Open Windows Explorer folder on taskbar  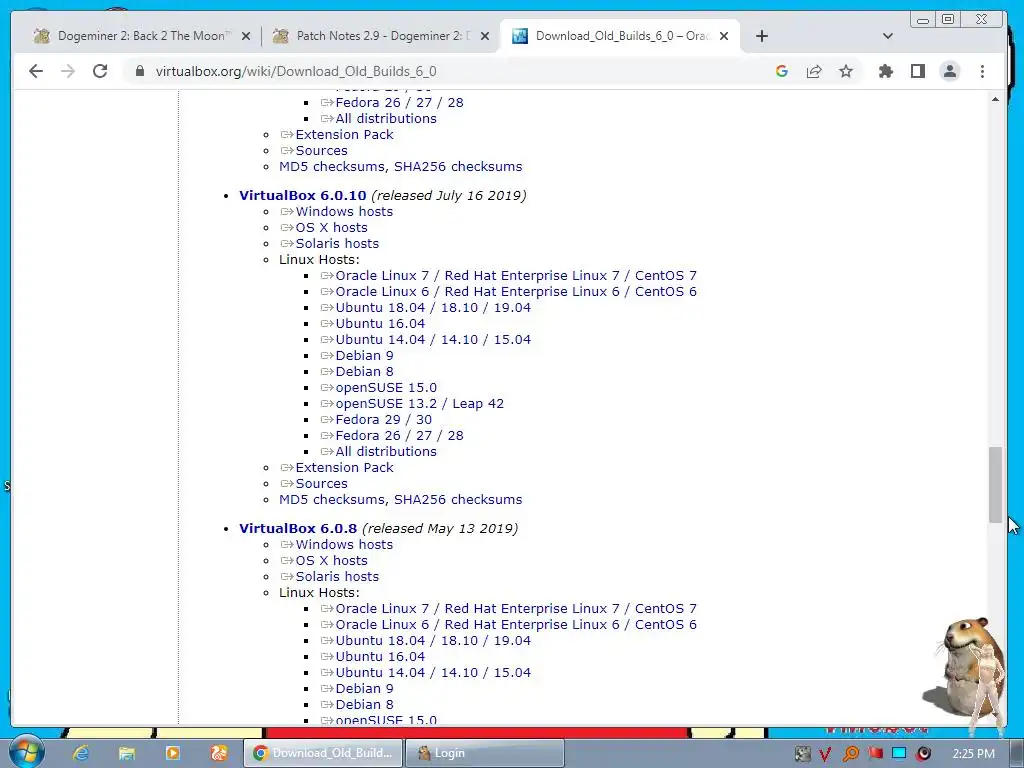point(126,753)
